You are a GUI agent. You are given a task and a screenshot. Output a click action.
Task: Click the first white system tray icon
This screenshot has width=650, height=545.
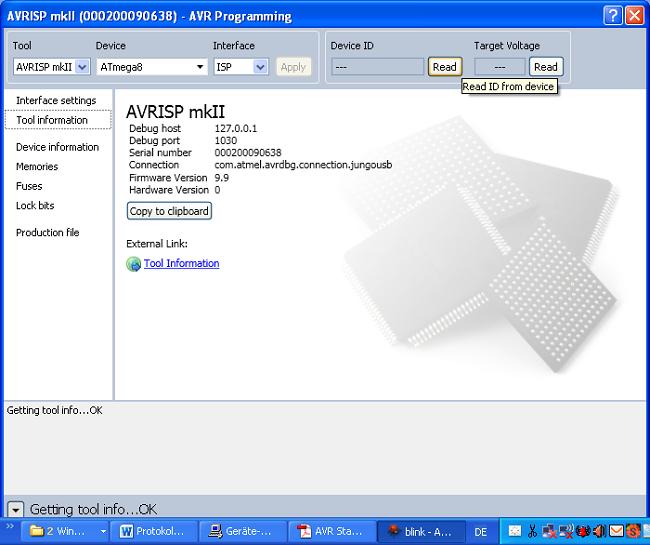515,531
